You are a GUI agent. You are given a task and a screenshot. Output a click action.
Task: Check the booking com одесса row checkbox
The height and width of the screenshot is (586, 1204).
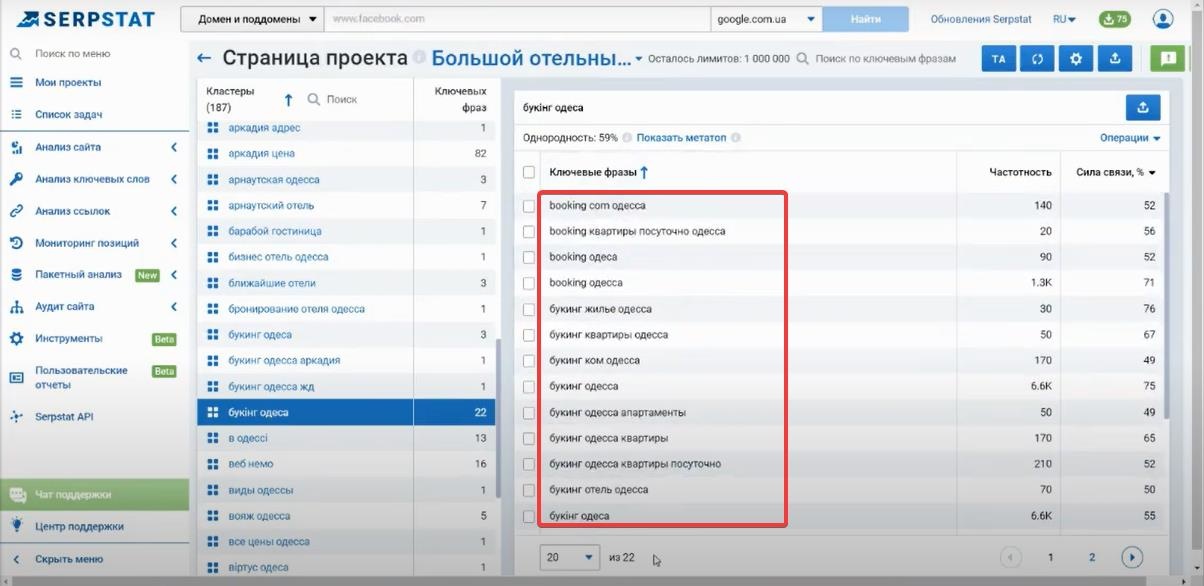529,206
